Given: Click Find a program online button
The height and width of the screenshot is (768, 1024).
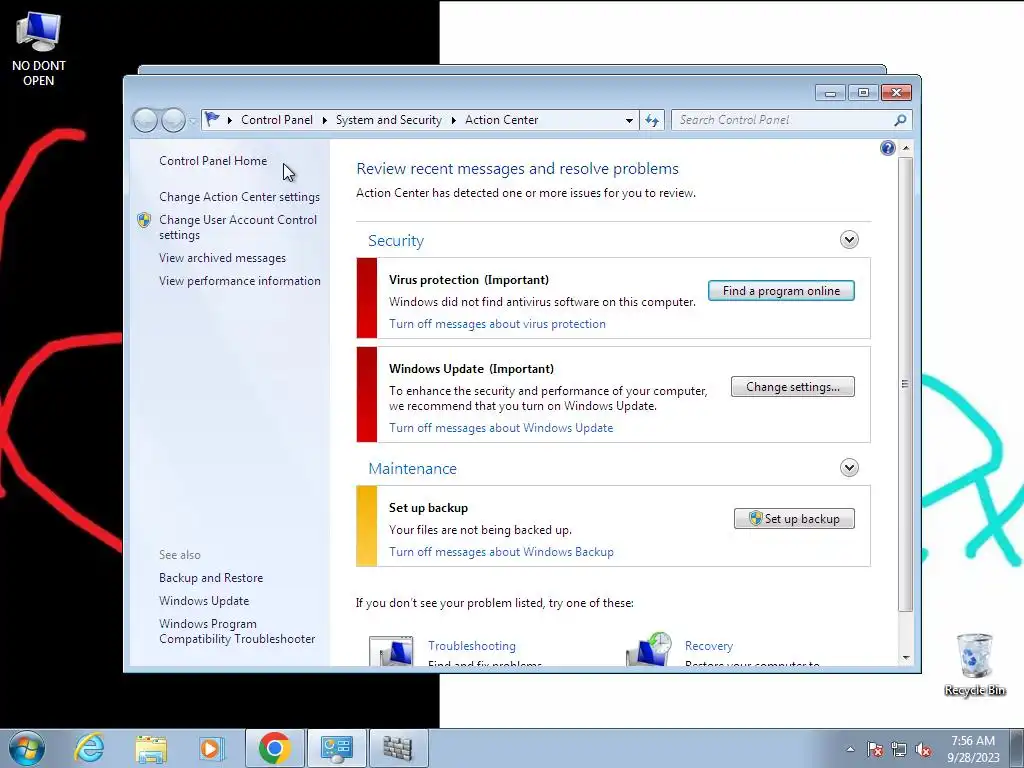Looking at the screenshot, I should [x=781, y=291].
